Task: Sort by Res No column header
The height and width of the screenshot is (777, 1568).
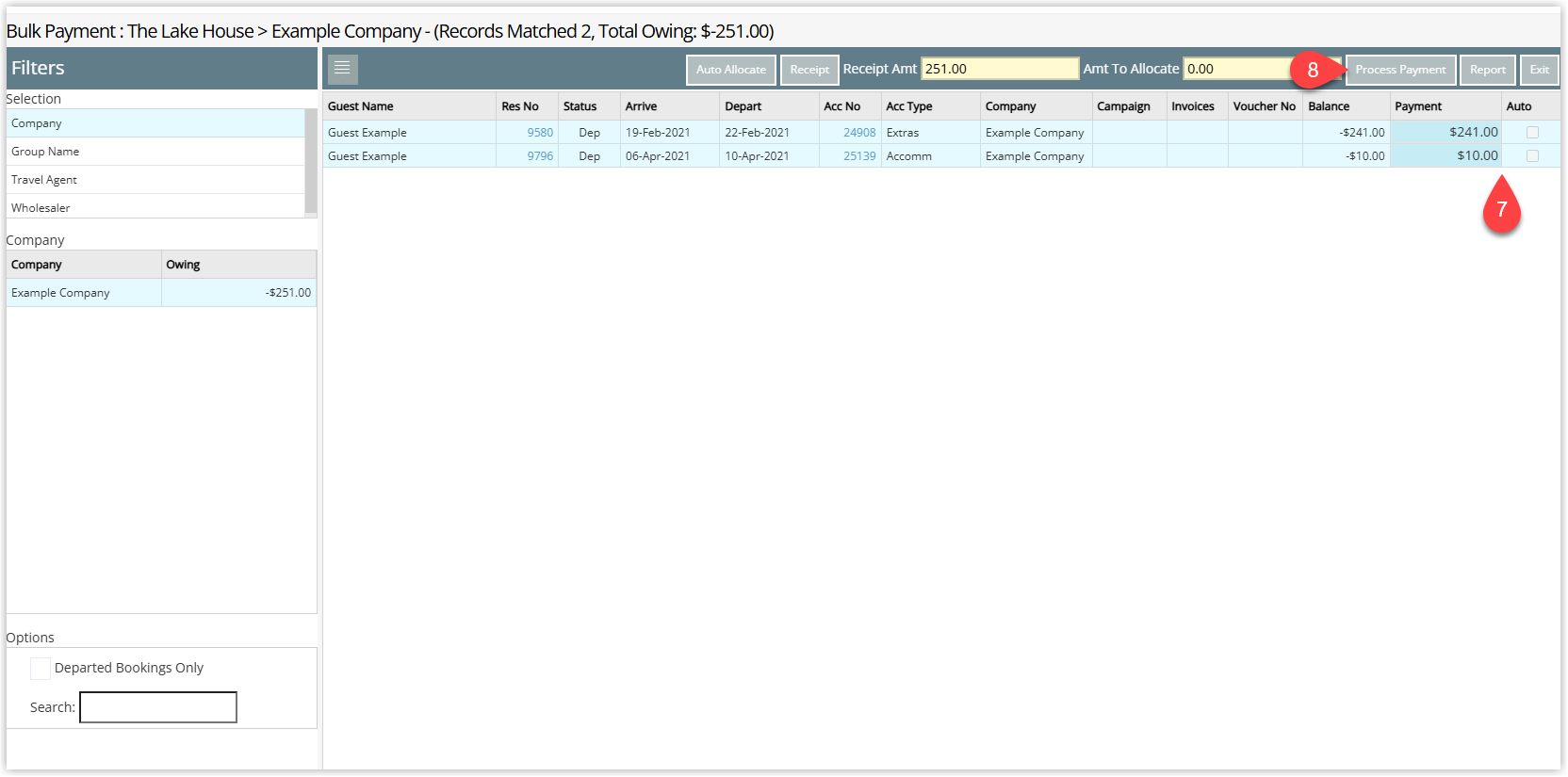Action: [x=527, y=106]
